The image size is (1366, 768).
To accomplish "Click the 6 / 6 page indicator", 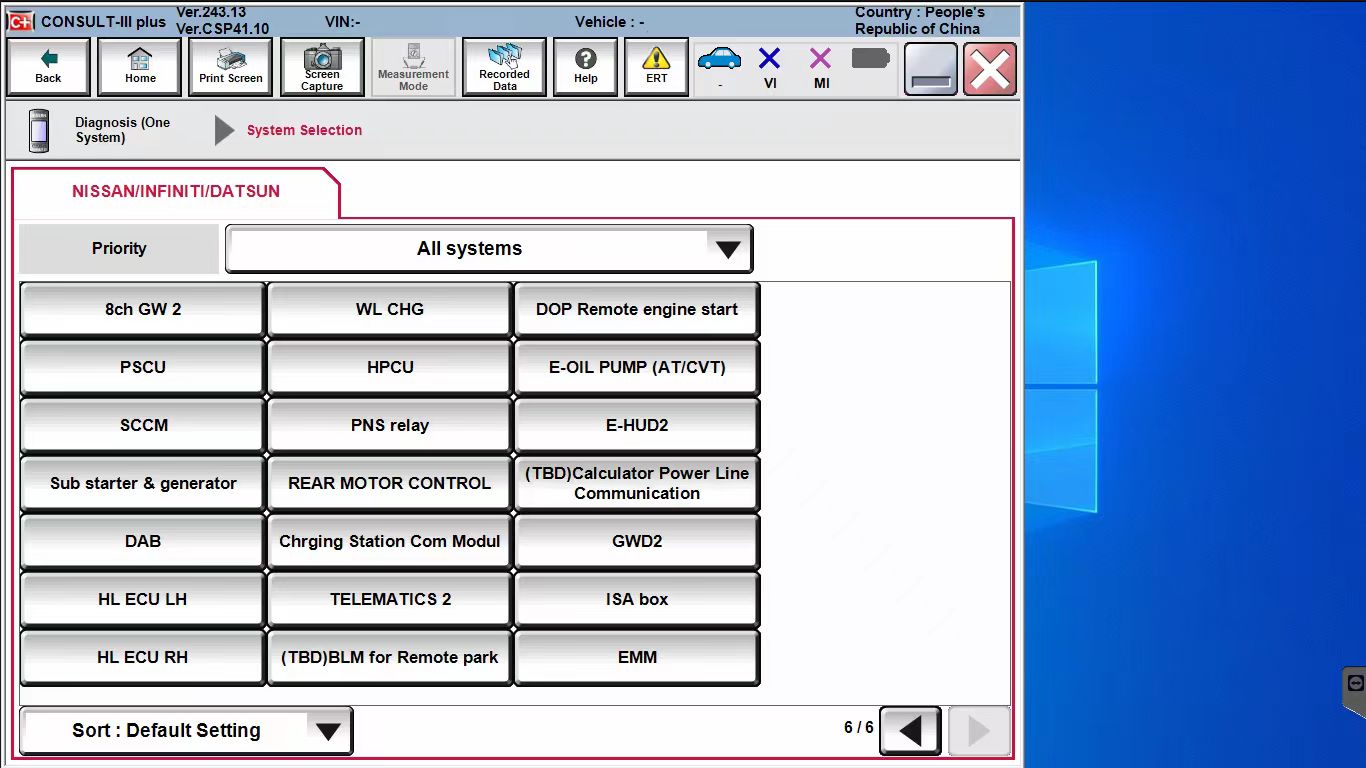I will pos(858,728).
